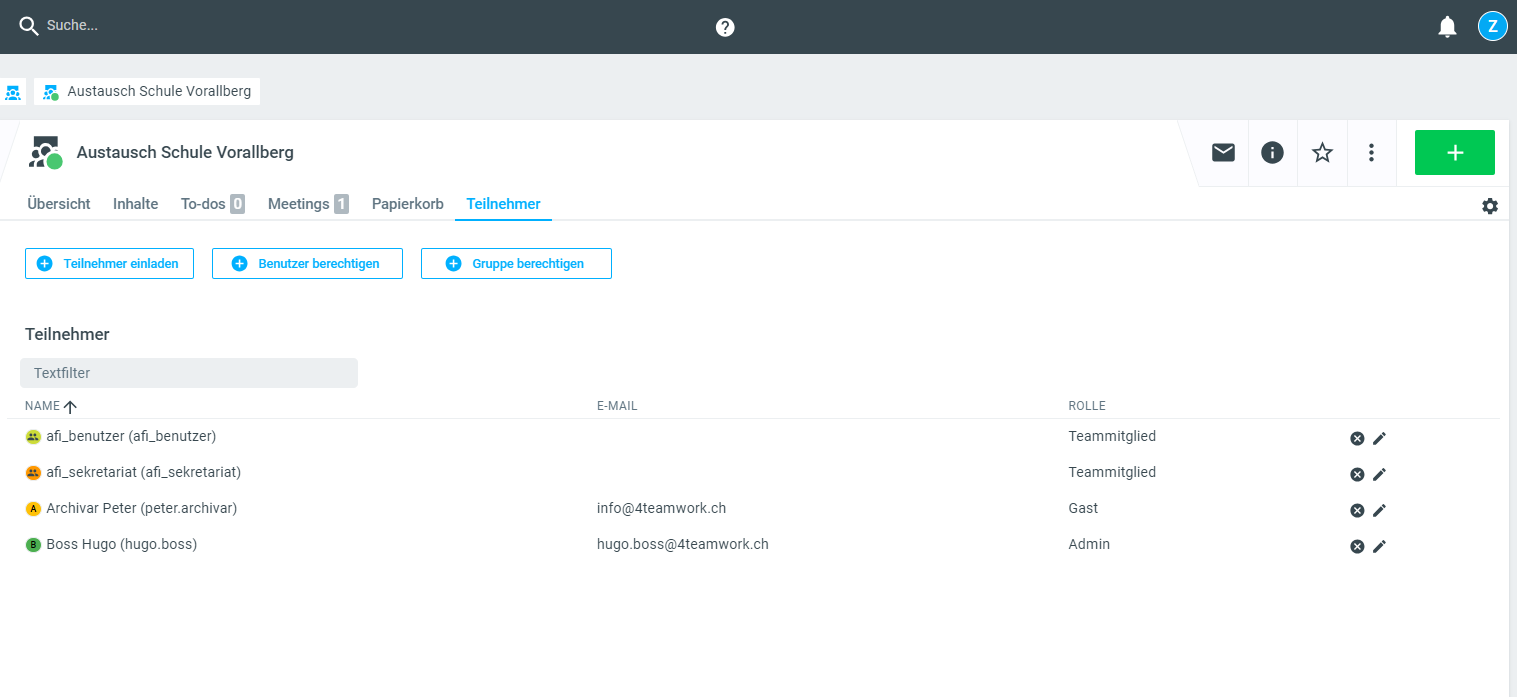Click the notification bell icon
The image size is (1517, 697).
[1447, 27]
